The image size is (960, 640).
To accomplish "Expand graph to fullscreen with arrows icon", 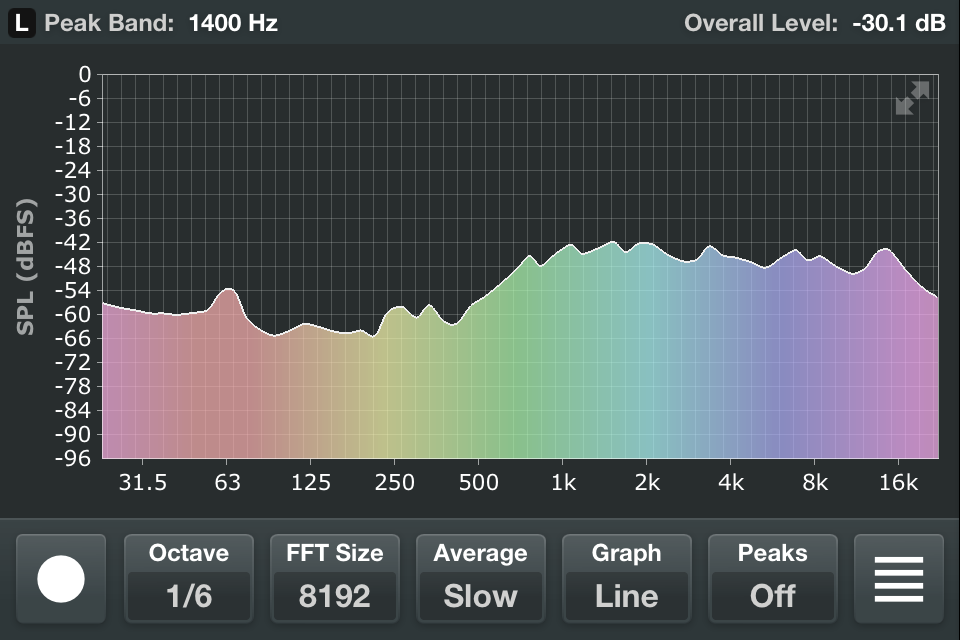I will pyautogui.click(x=912, y=98).
